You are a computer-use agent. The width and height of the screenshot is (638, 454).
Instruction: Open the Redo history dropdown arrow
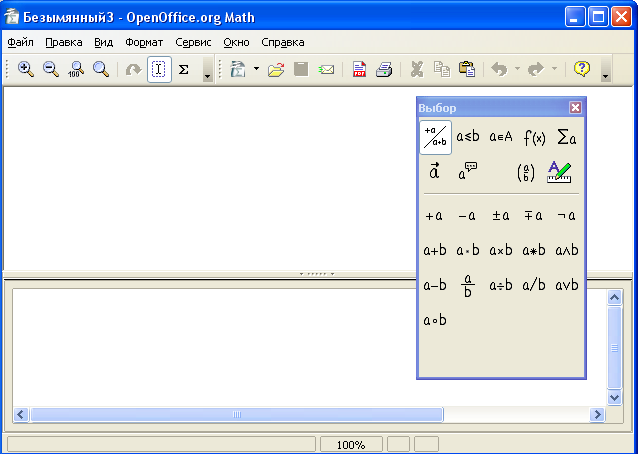(x=554, y=69)
